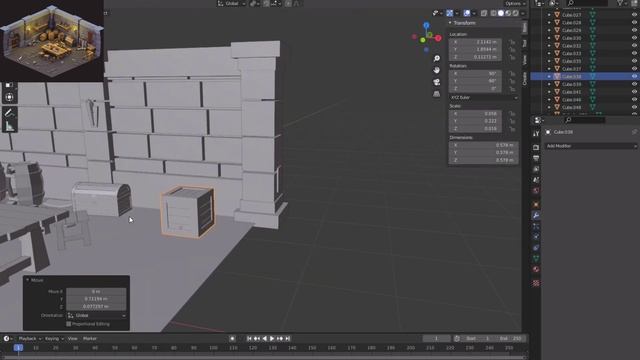Open the Object Constraints properties tab
Viewport: 640px width, 360px height.
click(x=536, y=248)
